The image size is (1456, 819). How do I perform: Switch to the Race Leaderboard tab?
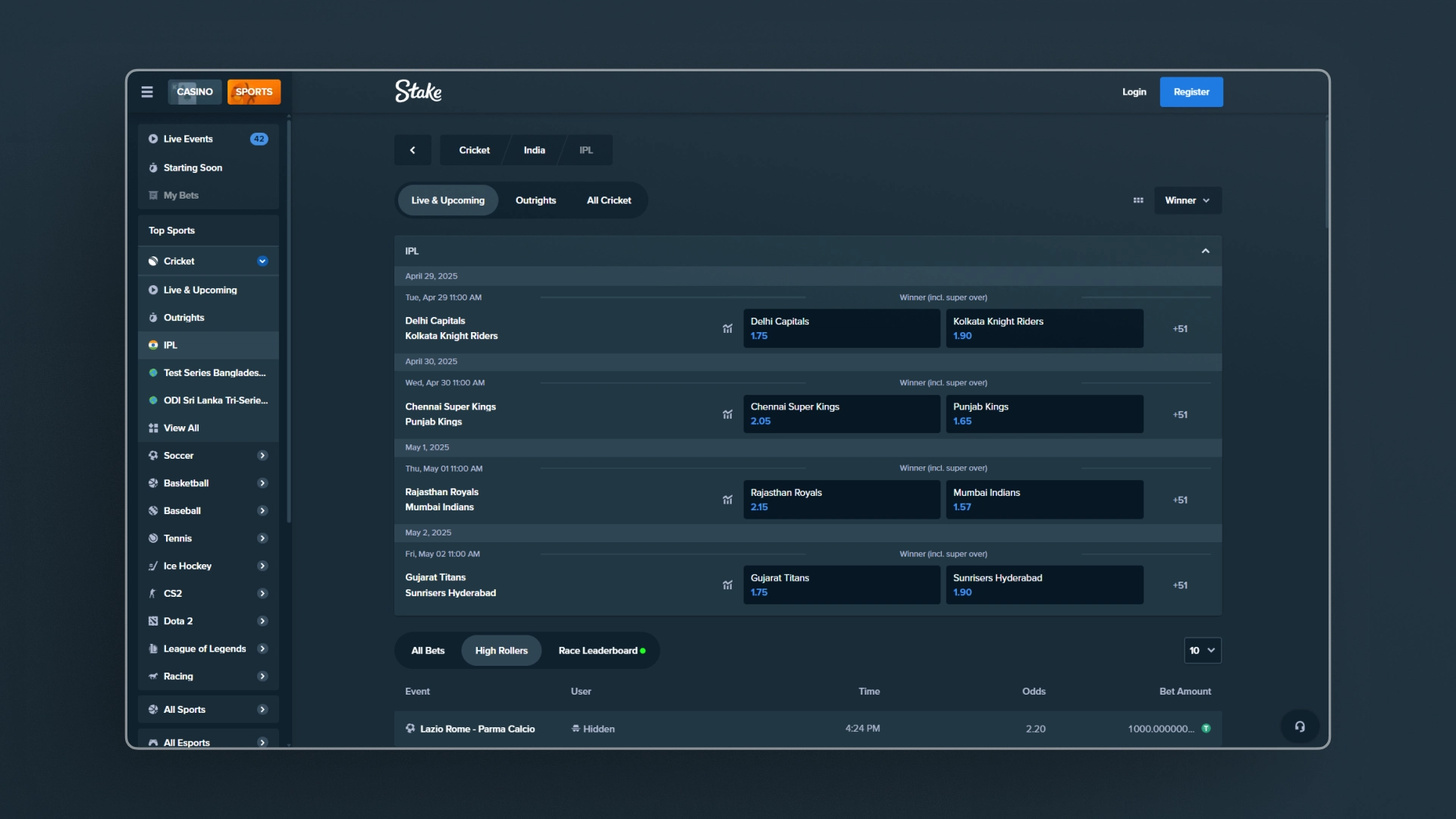(601, 651)
